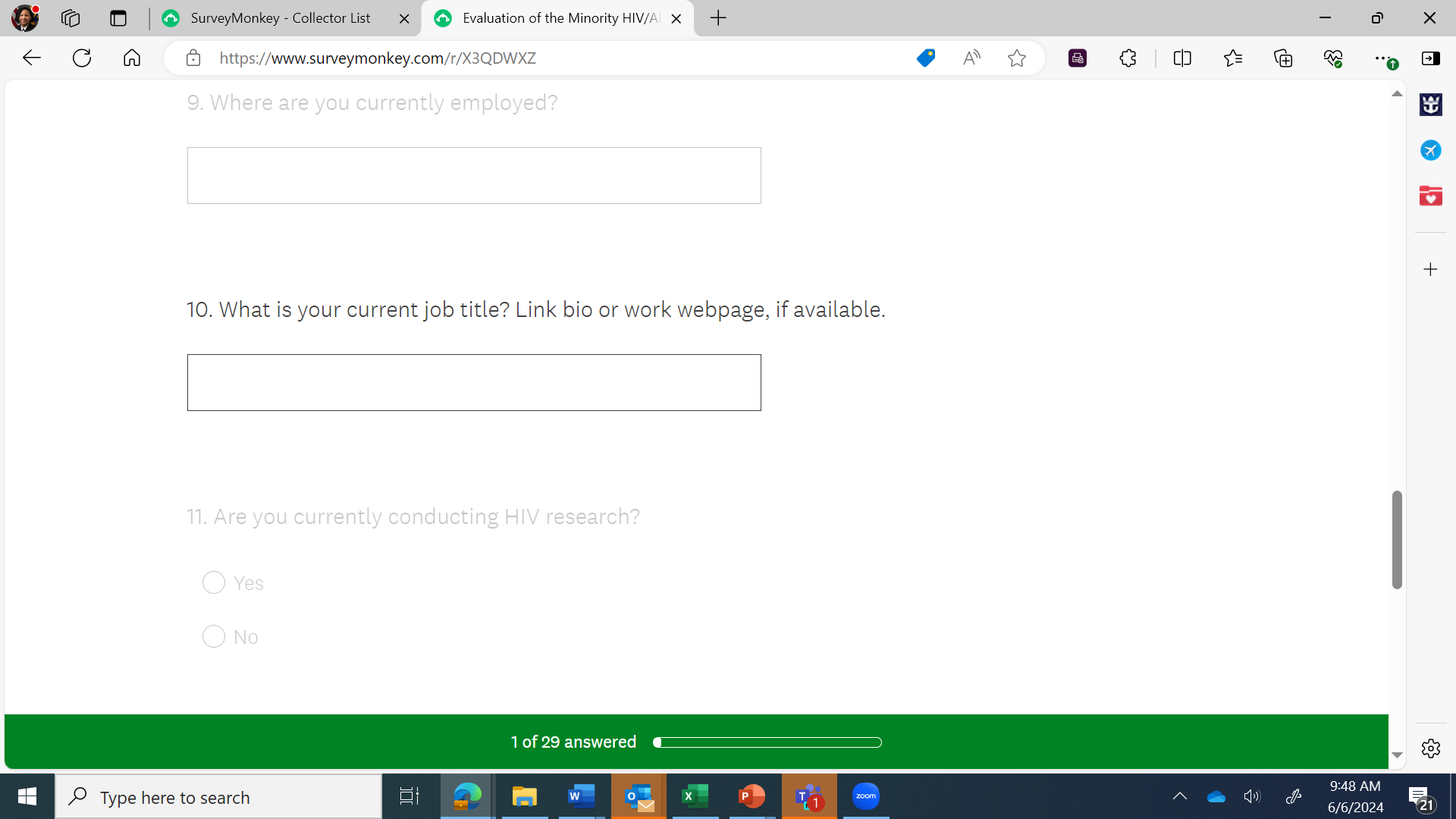The height and width of the screenshot is (819, 1456).
Task: Add page to favorites with star icon
Action: [1017, 58]
